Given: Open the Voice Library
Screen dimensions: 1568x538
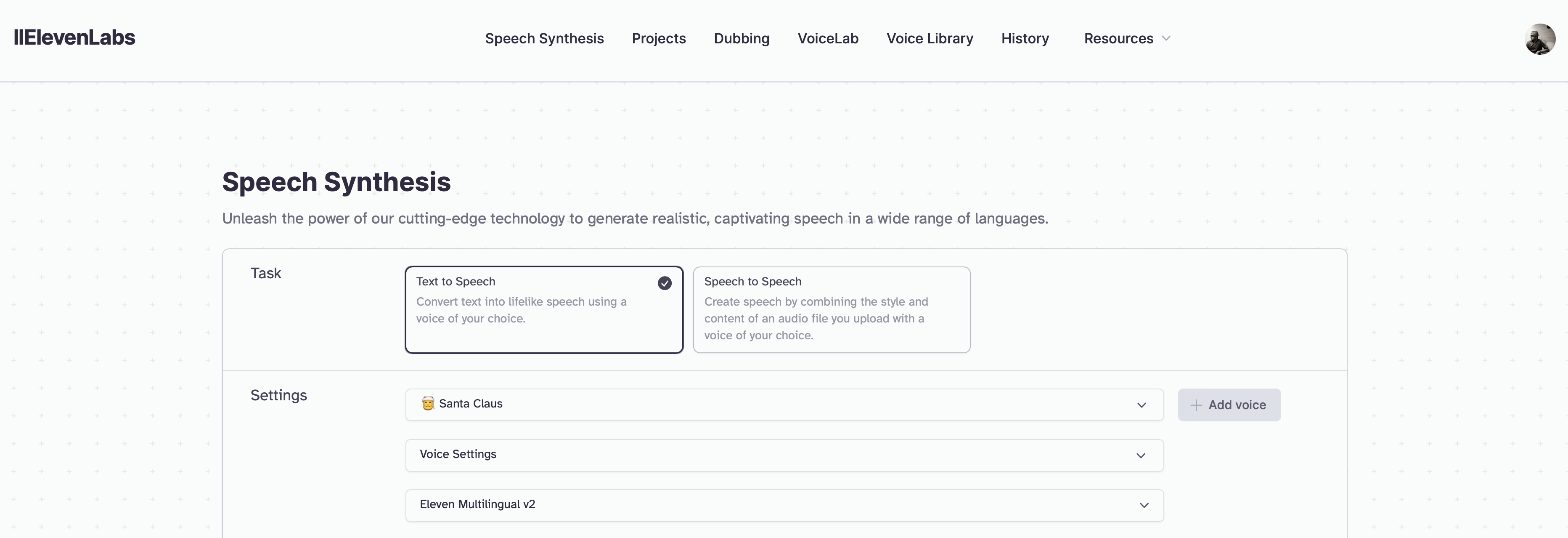Looking at the screenshot, I should [x=930, y=38].
